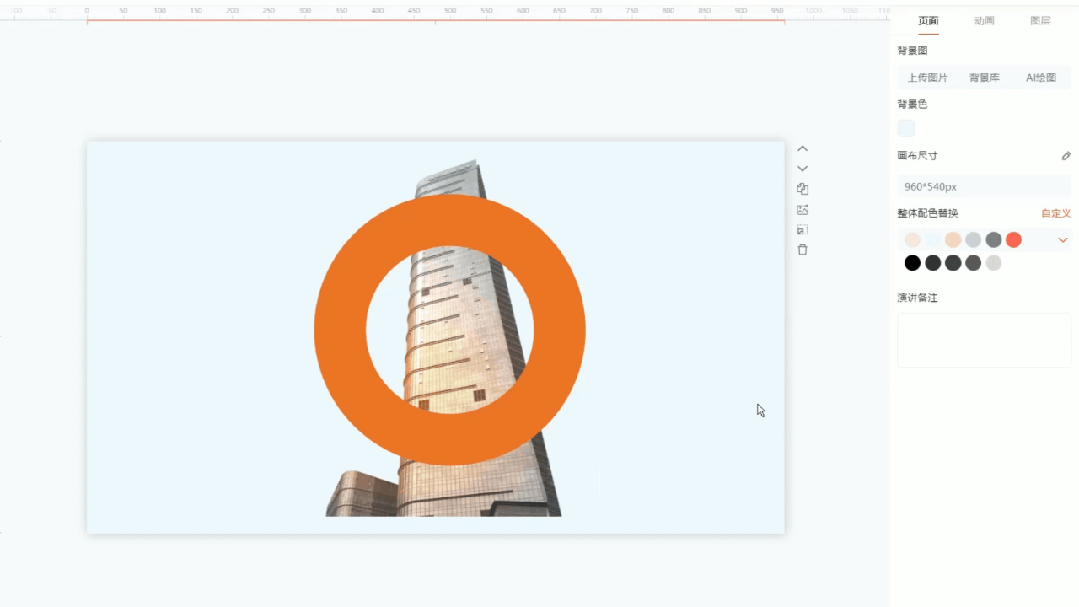Image resolution: width=1079 pixels, height=607 pixels.
Task: Click the duplicate page icon beside canvas
Action: (802, 189)
